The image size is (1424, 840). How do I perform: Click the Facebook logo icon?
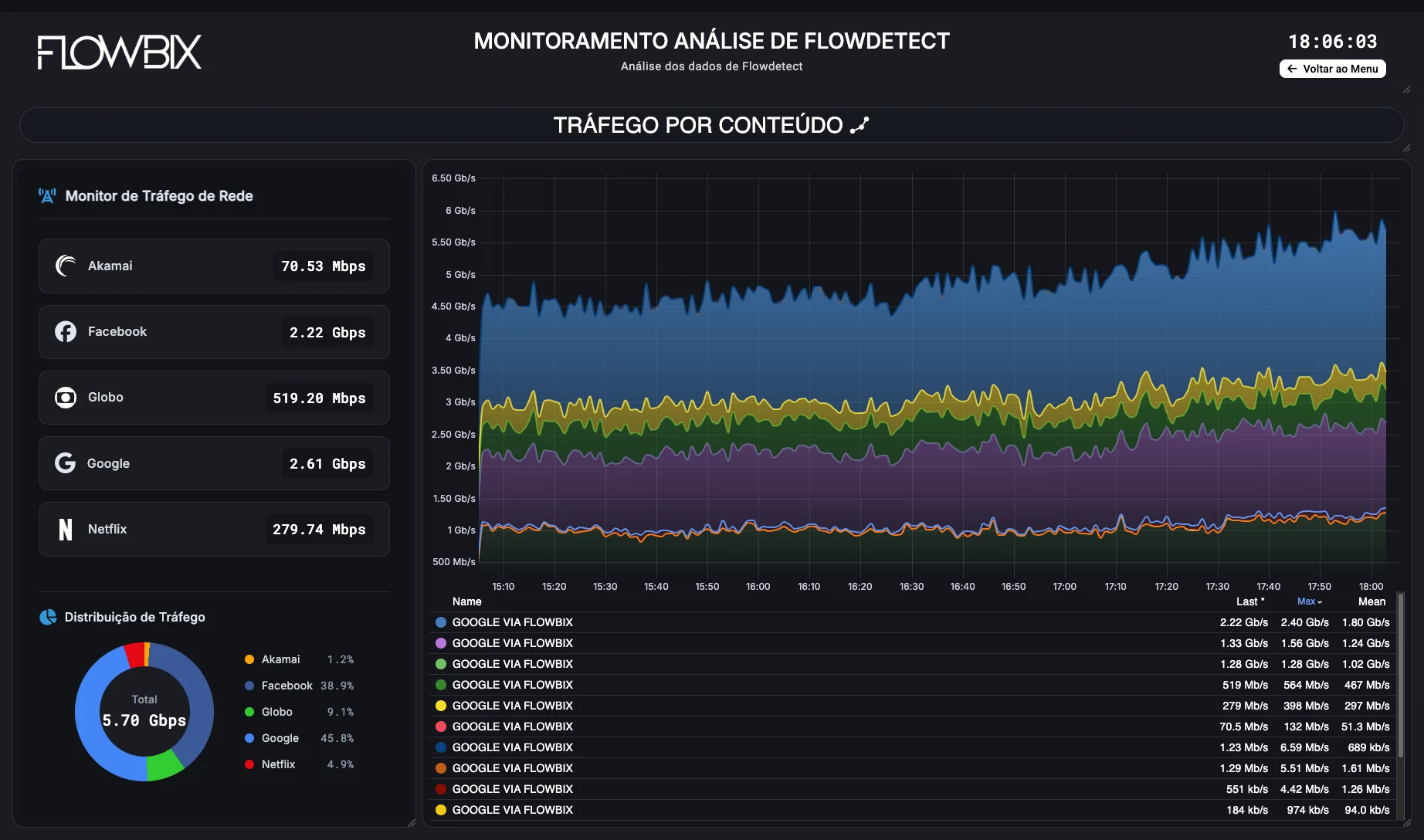pos(66,331)
